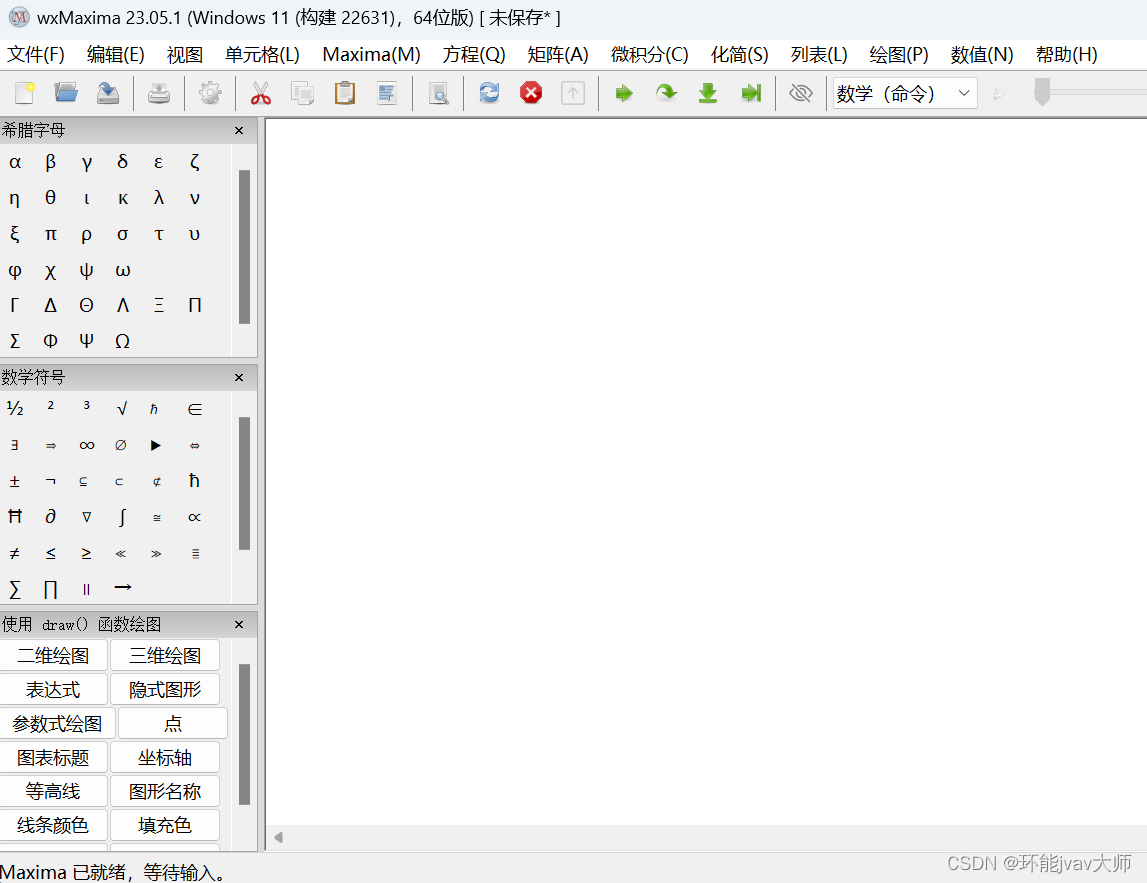The image size is (1147, 883).
Task: Click the 二维绘图 button
Action: (53, 655)
